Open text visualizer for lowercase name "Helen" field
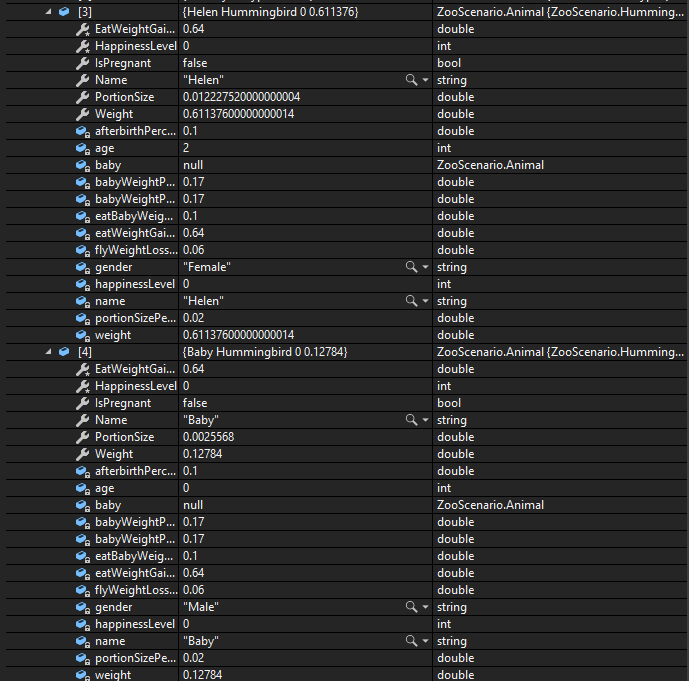The width and height of the screenshot is (689, 681). pos(411,301)
